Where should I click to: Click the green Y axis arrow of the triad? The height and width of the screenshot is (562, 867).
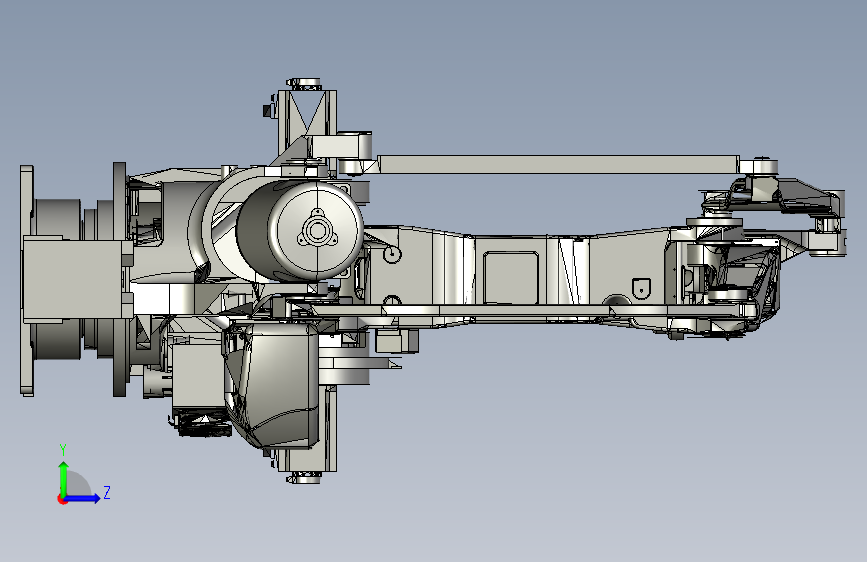(x=63, y=479)
